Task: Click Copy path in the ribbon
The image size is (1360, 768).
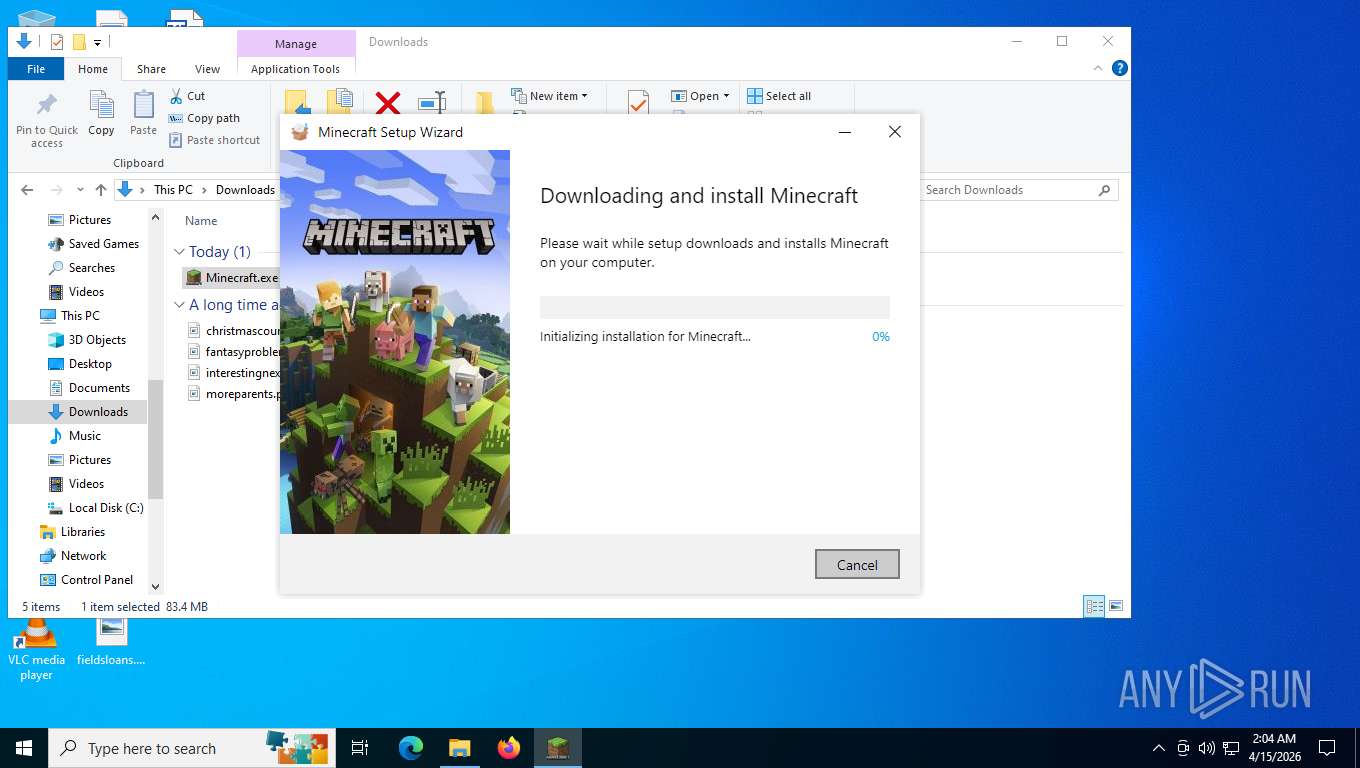Action: coord(204,118)
